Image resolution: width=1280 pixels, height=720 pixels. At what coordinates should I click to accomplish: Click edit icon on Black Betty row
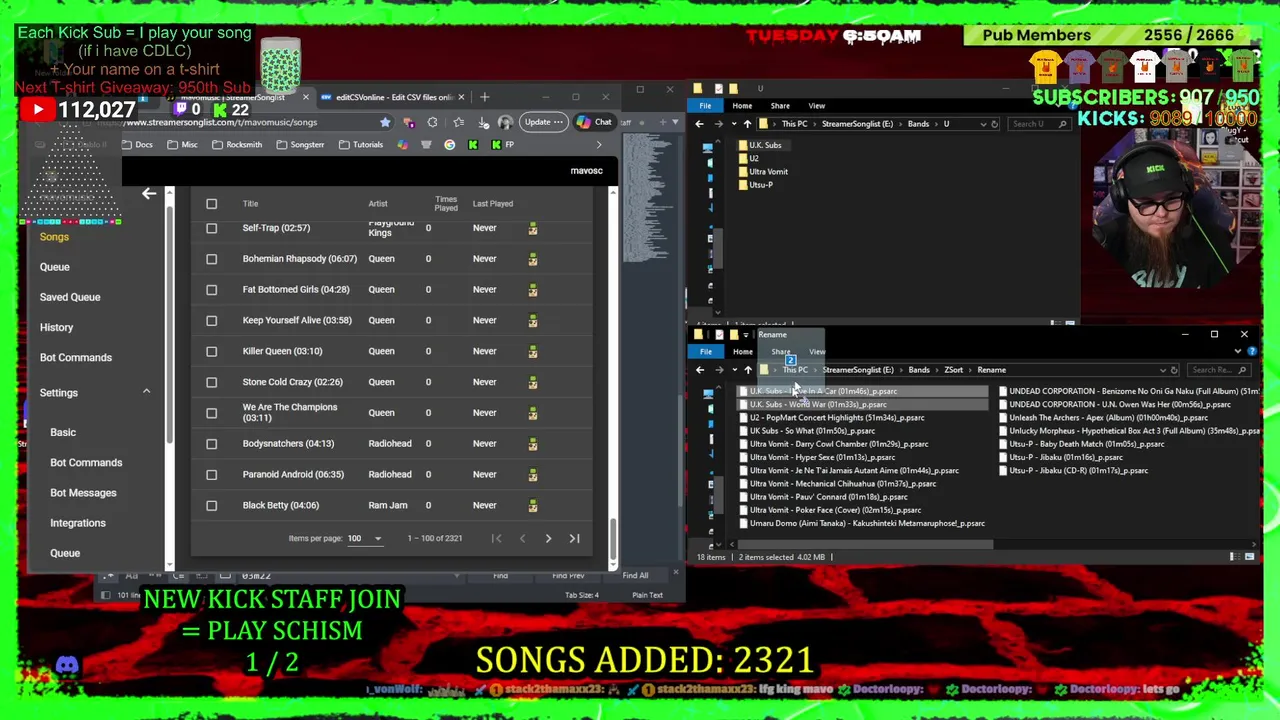coord(533,505)
